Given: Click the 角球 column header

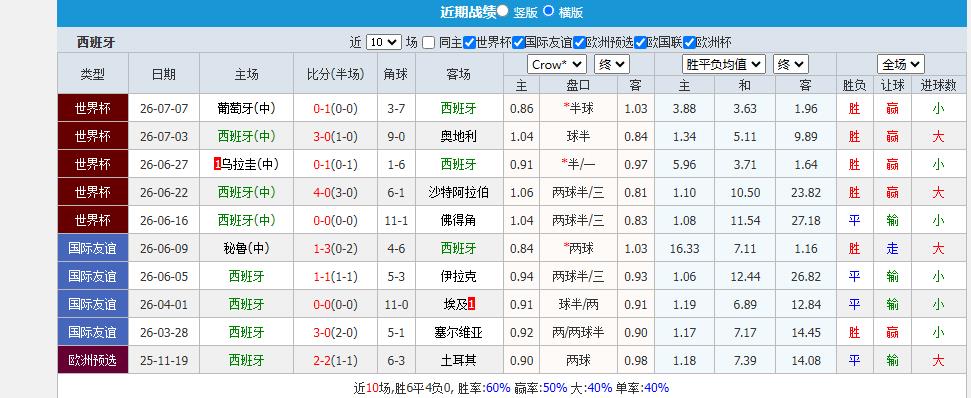Looking at the screenshot, I should coord(396,74).
